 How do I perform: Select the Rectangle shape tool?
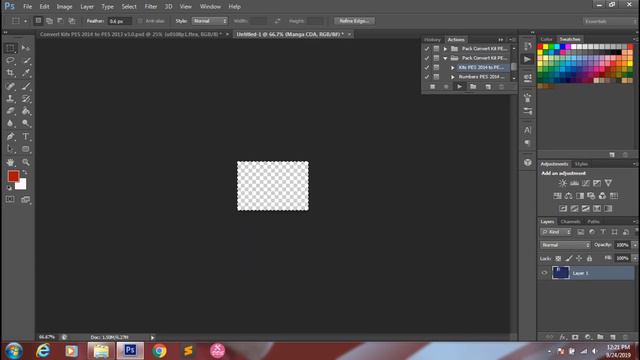(26, 149)
